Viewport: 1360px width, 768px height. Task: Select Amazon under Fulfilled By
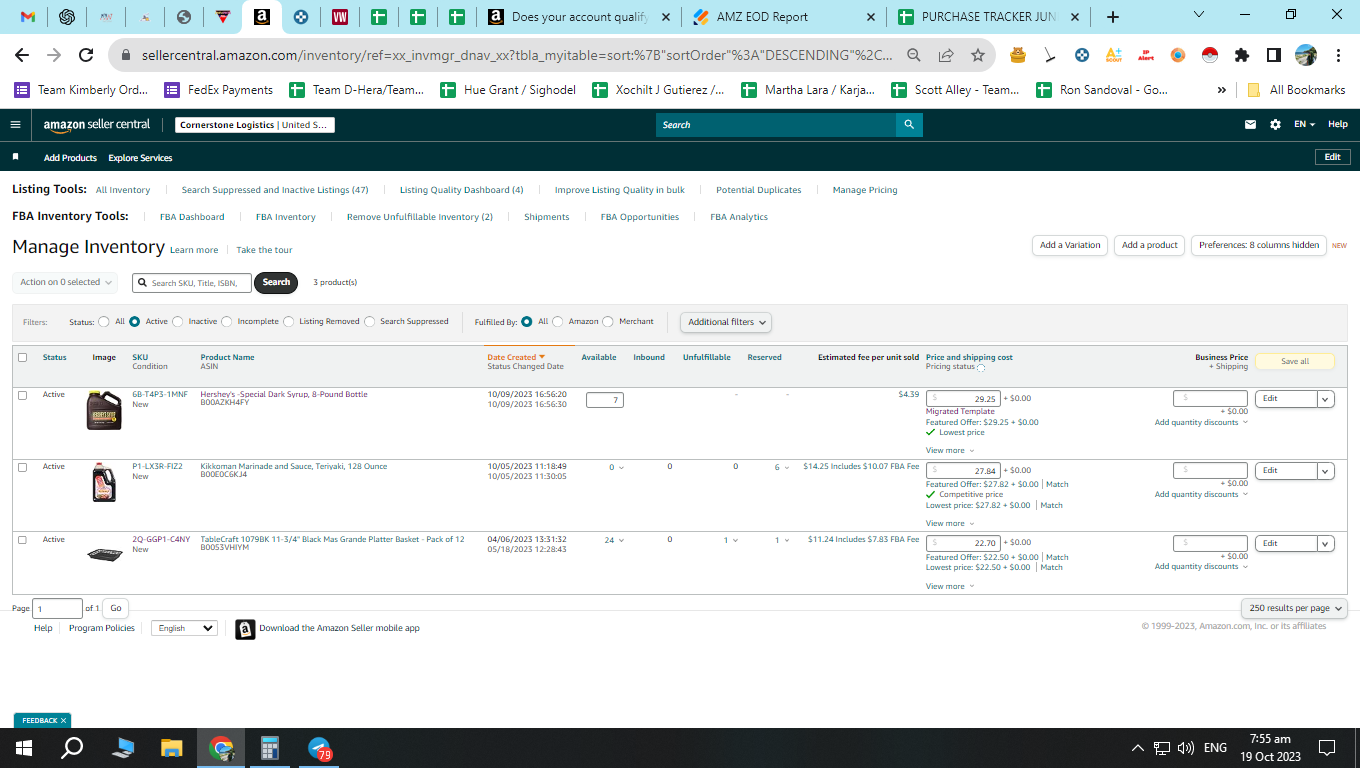[558, 322]
